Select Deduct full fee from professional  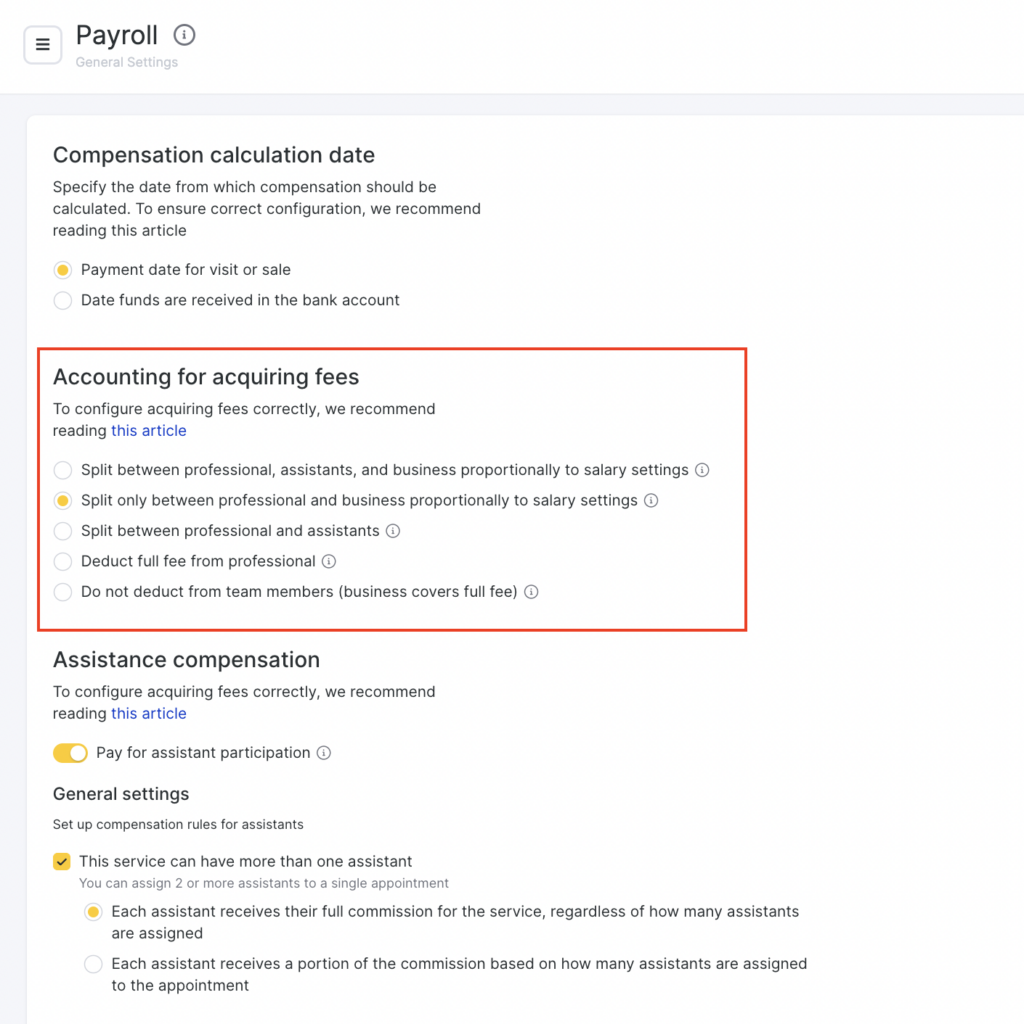[63, 561]
